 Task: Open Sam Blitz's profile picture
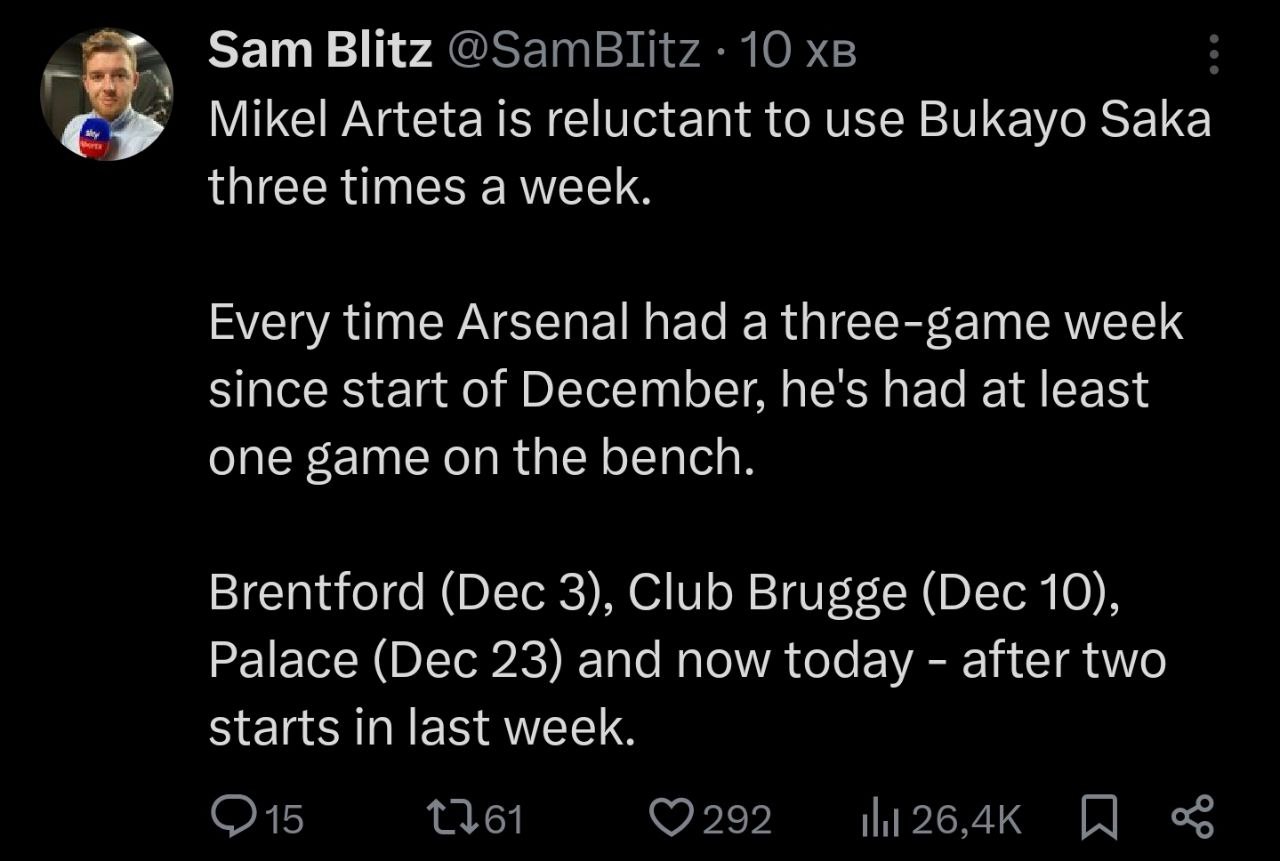[106, 95]
